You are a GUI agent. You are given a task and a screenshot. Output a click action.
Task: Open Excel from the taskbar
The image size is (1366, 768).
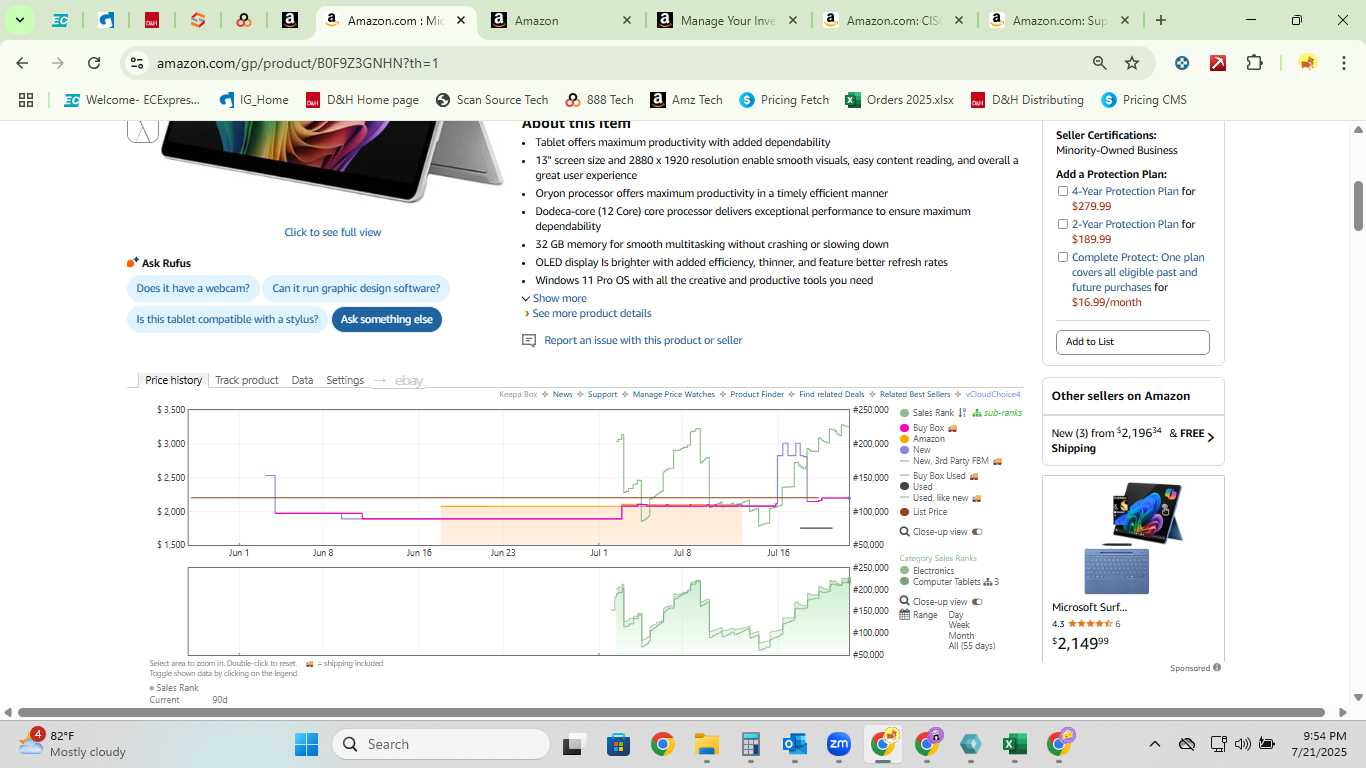point(1014,744)
